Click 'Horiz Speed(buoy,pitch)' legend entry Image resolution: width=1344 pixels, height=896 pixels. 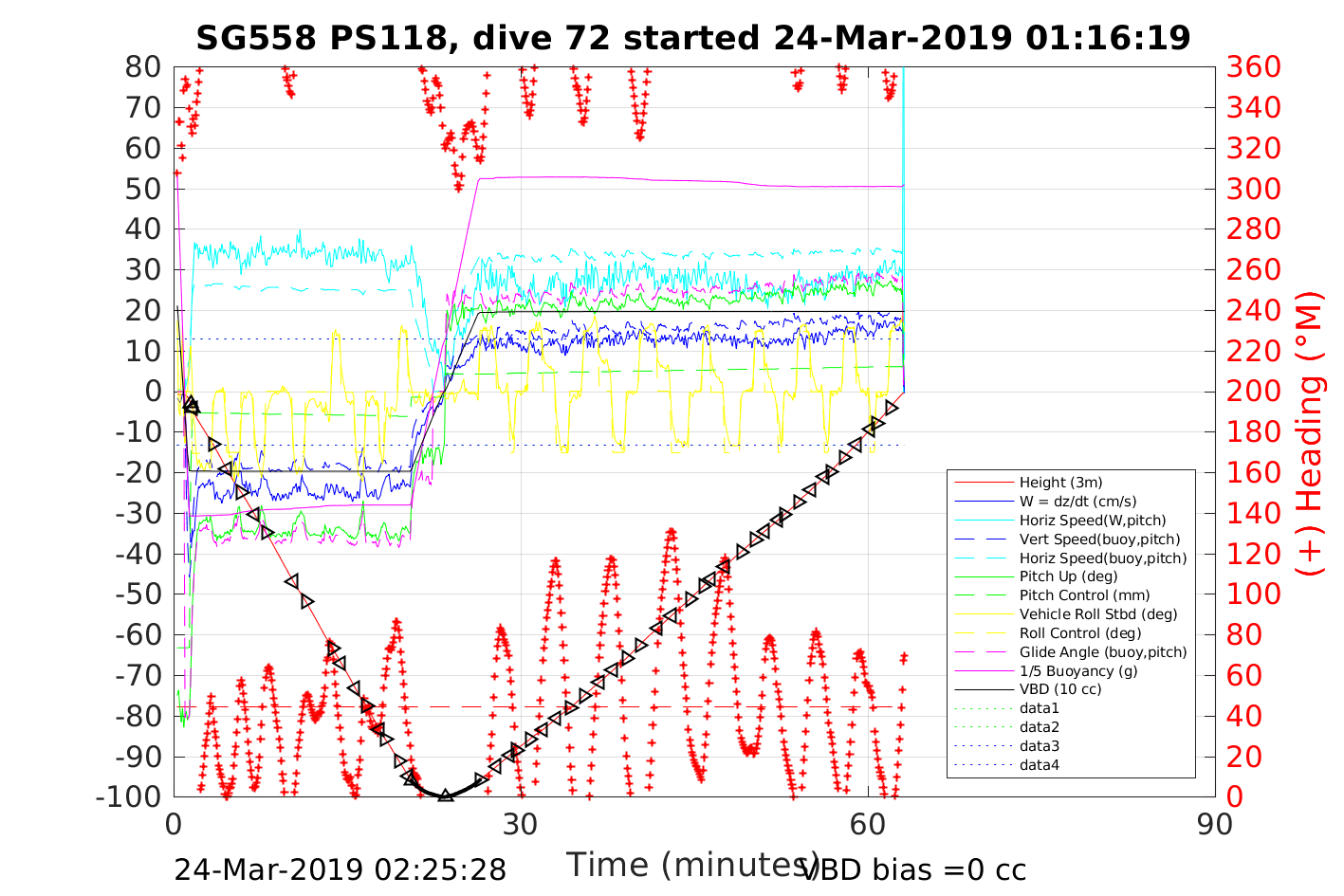[1103, 558]
